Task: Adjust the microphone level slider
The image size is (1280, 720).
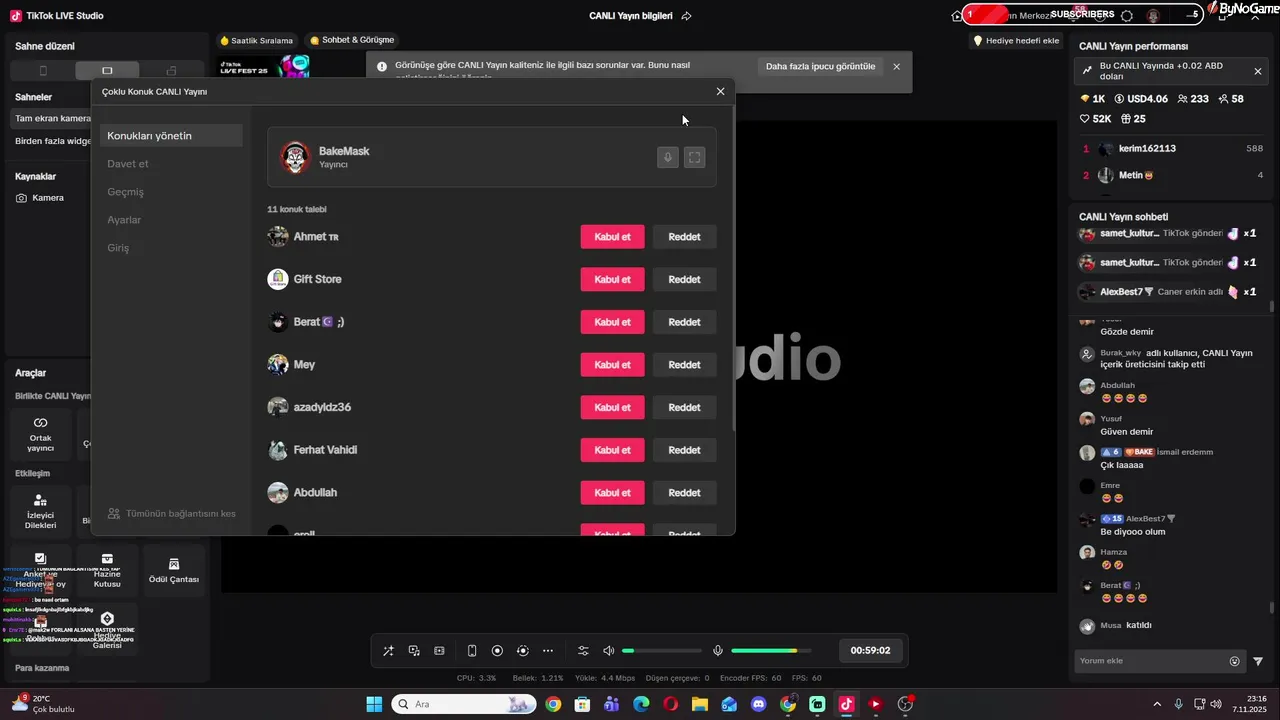Action: pos(771,651)
